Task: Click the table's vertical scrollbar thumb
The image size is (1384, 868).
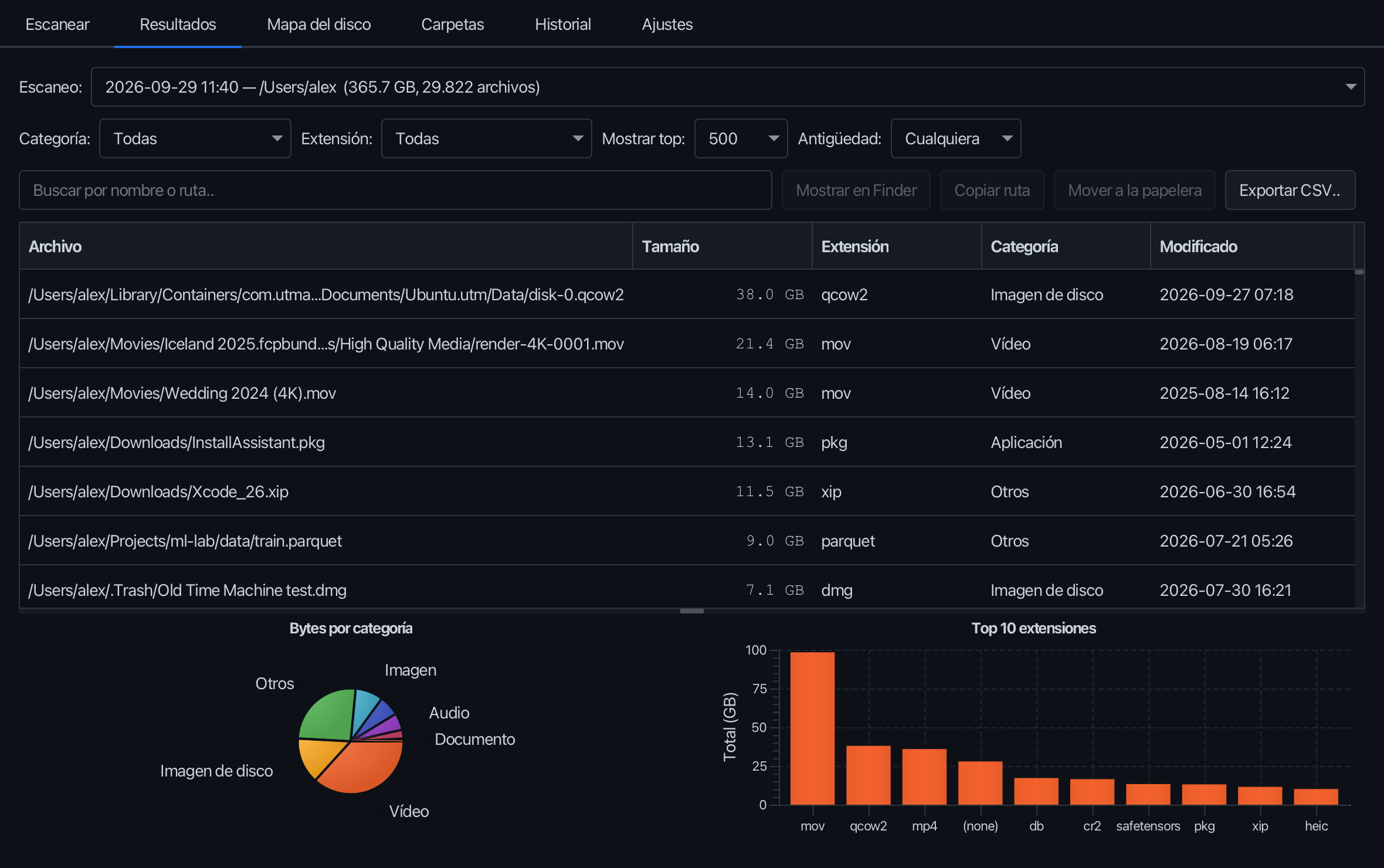Action: (x=1359, y=272)
